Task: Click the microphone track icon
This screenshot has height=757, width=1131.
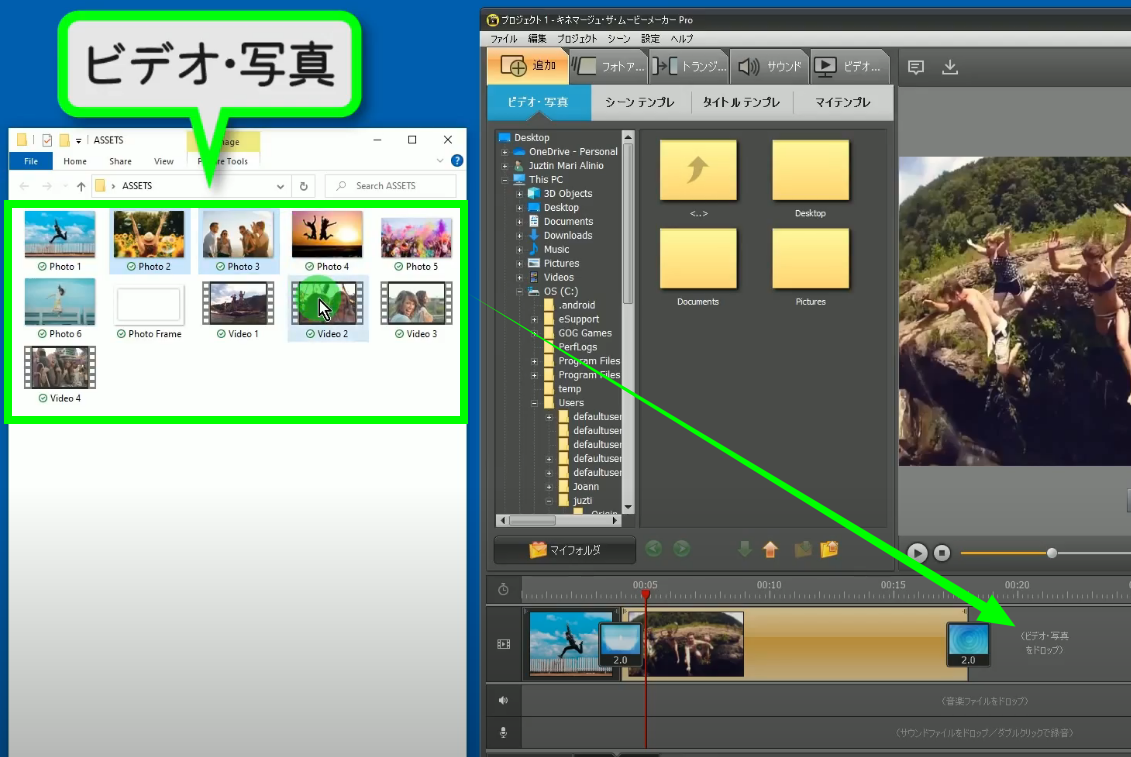Action: pos(503,733)
